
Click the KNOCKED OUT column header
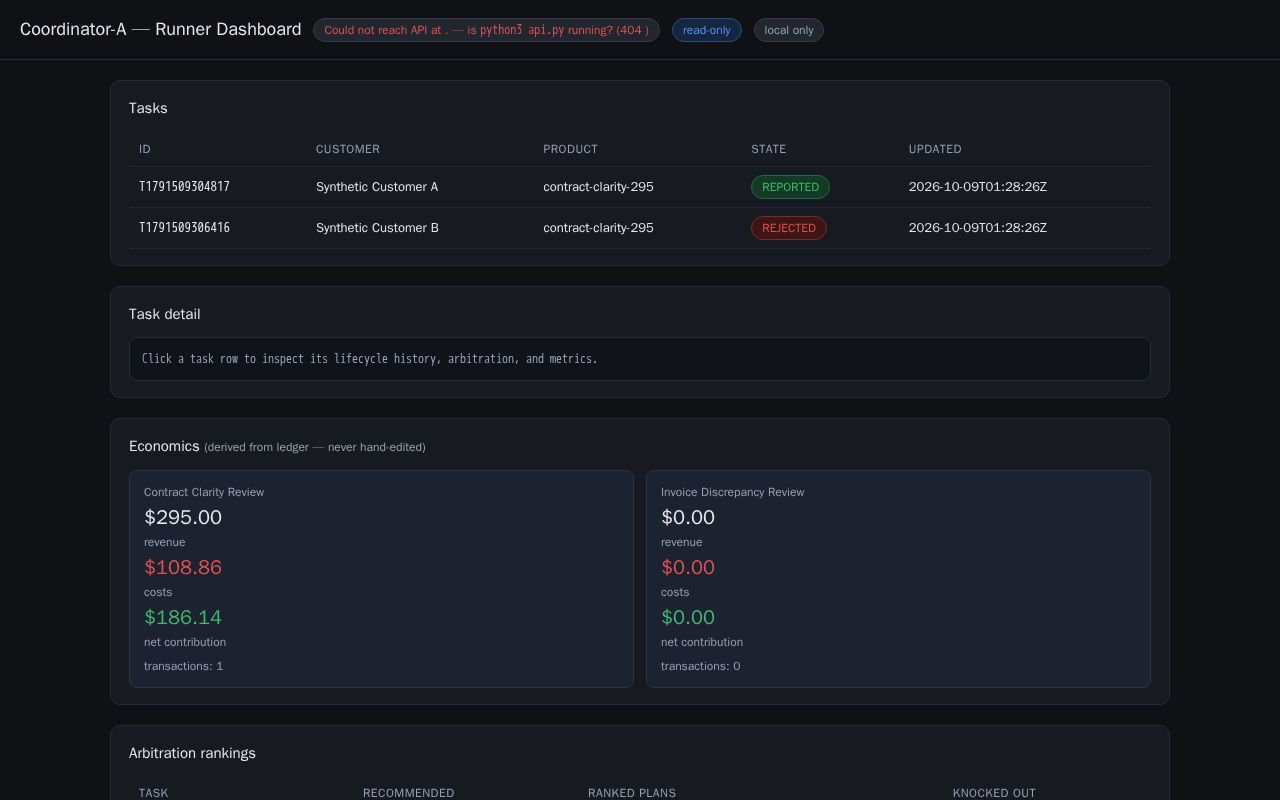click(x=994, y=793)
